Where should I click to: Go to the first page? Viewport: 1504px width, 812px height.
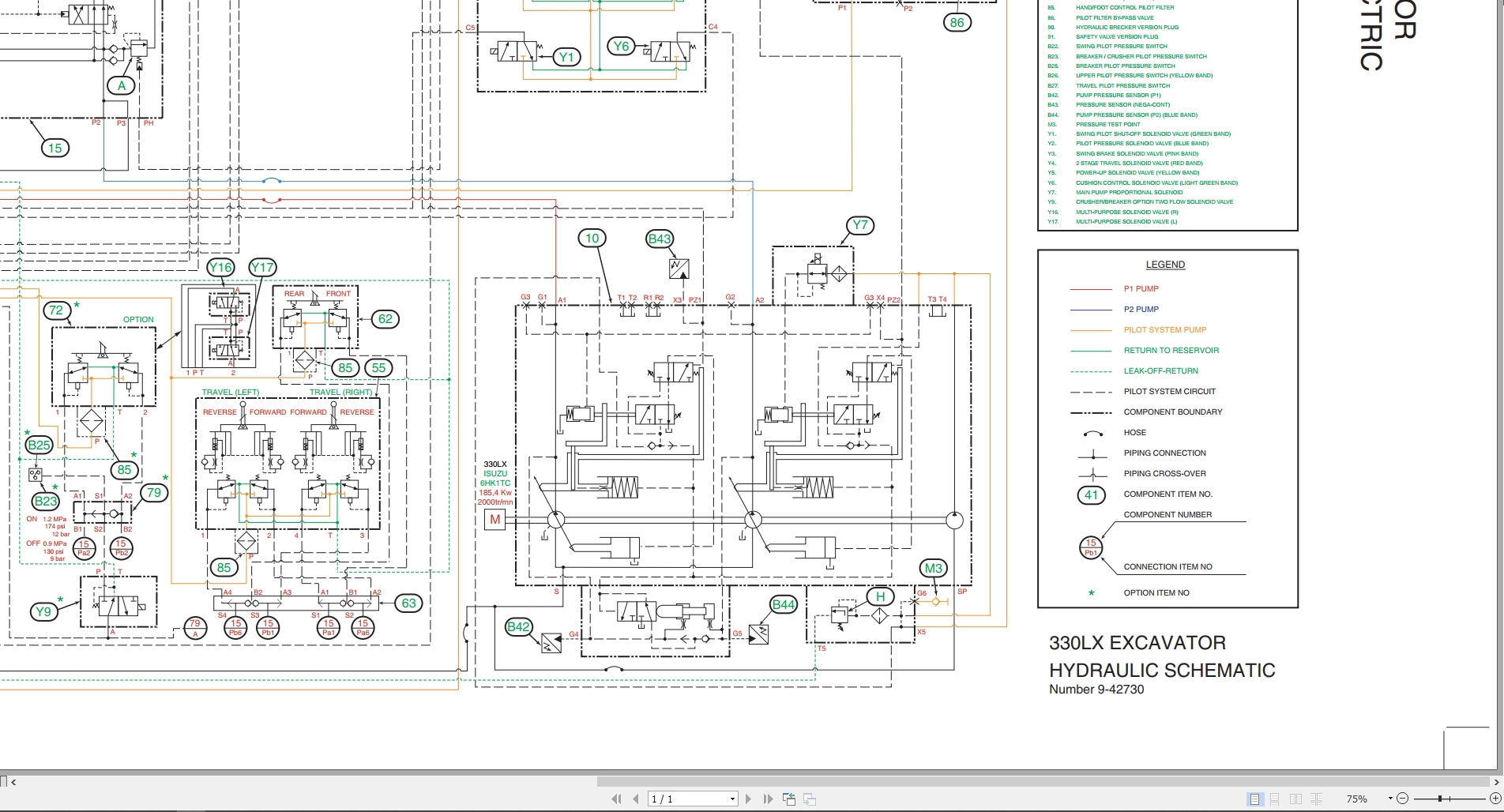(616, 799)
